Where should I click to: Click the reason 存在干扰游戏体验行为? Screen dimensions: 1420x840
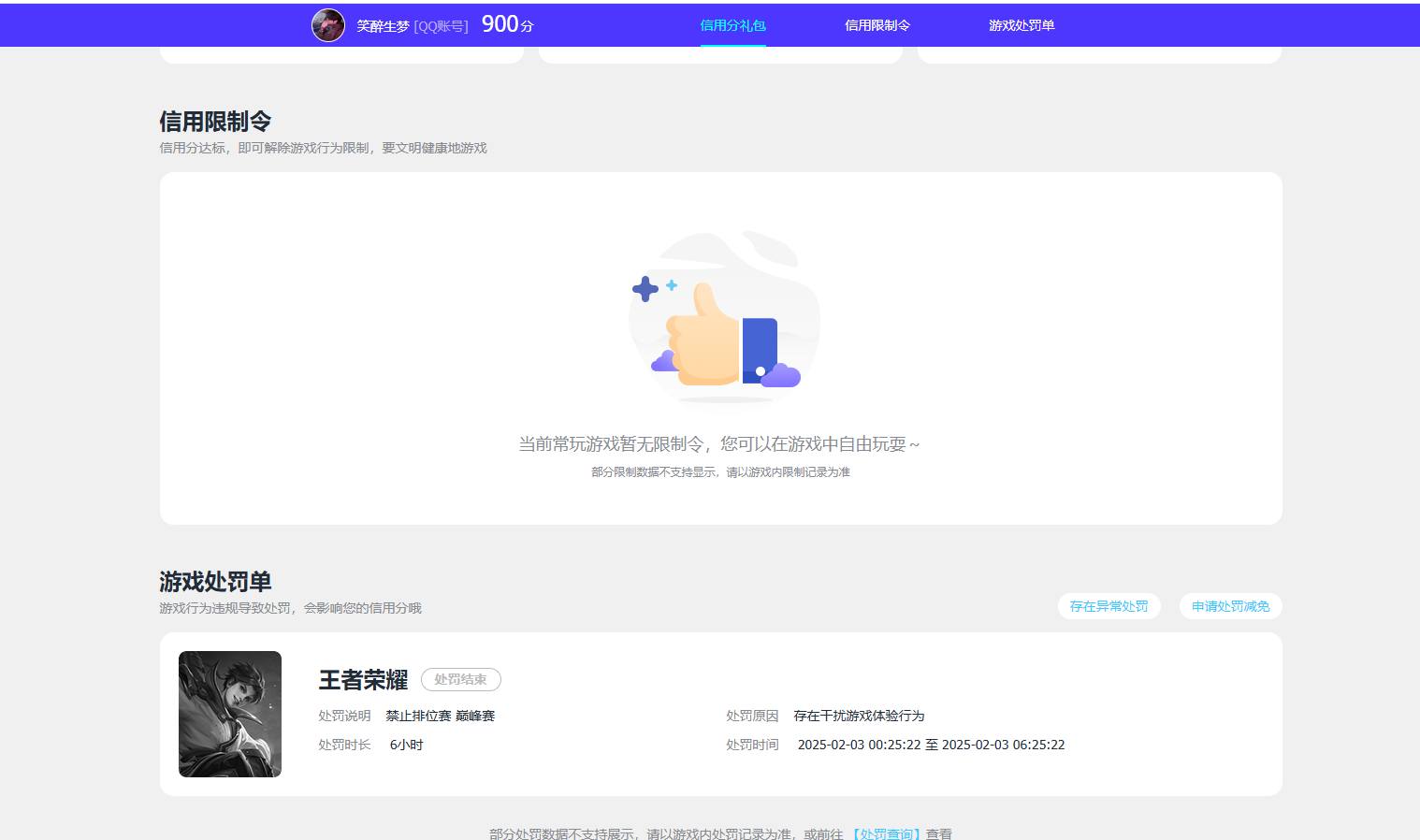click(x=859, y=716)
